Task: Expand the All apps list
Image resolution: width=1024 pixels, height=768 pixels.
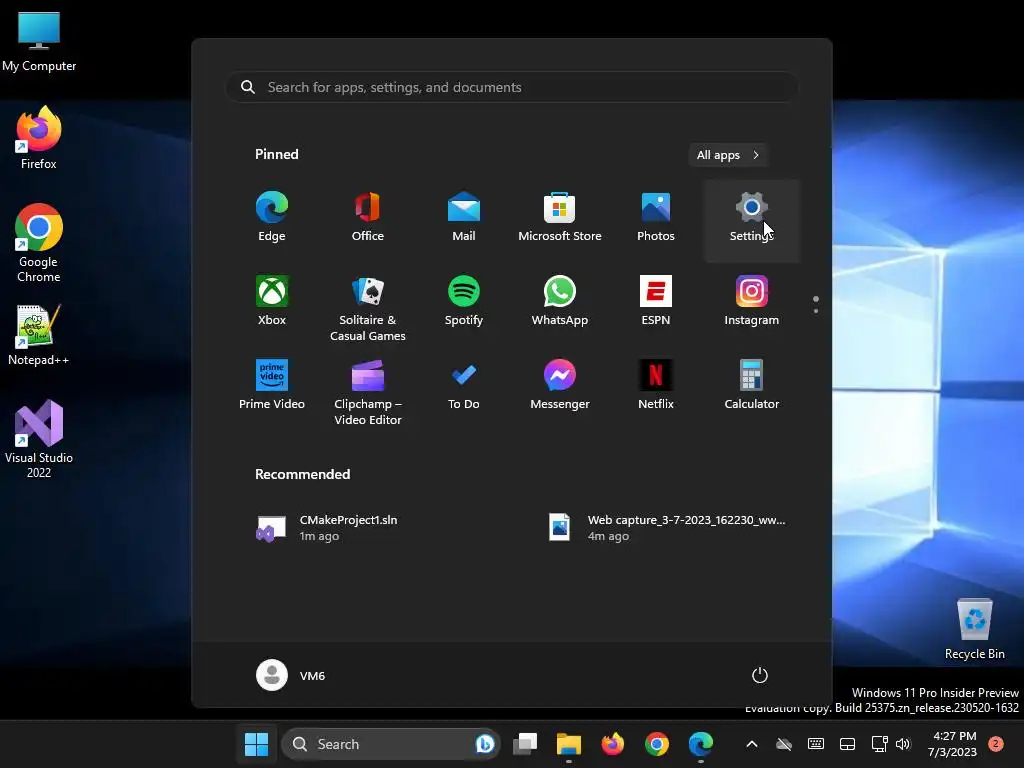Action: tap(728, 155)
